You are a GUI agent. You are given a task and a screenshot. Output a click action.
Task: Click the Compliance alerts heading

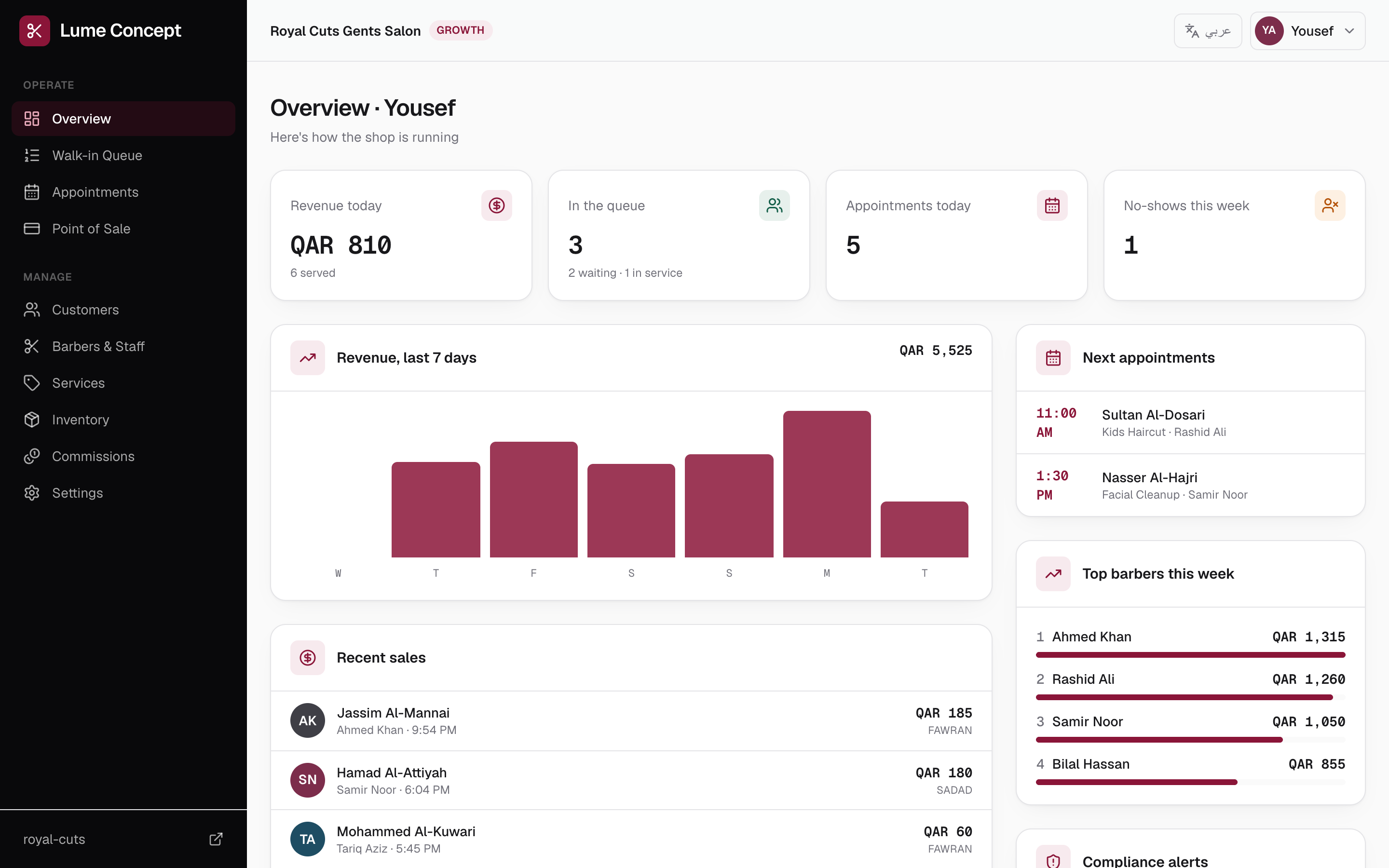coord(1145,861)
